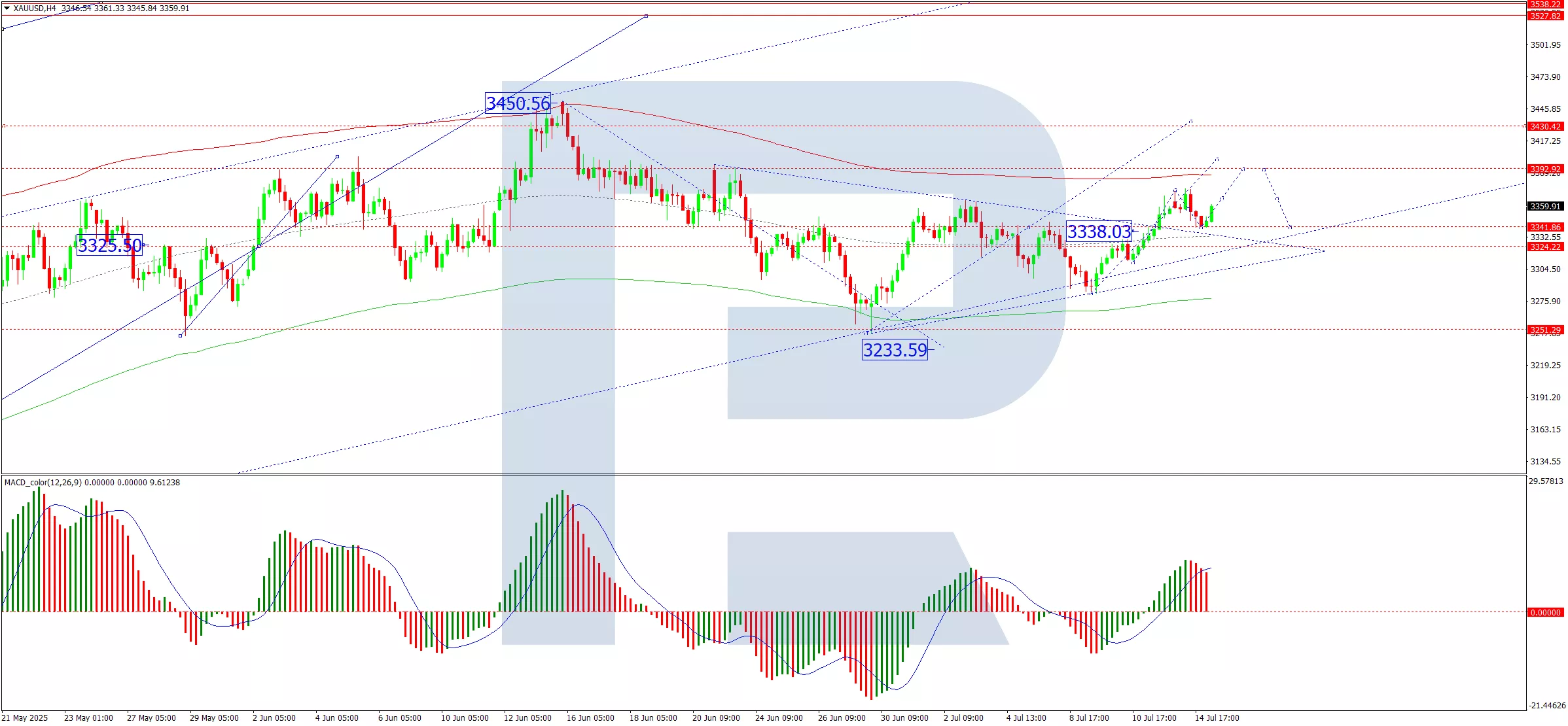Select the 12 Jun 05:00 time label
The width and height of the screenshot is (1568, 726).
click(527, 718)
